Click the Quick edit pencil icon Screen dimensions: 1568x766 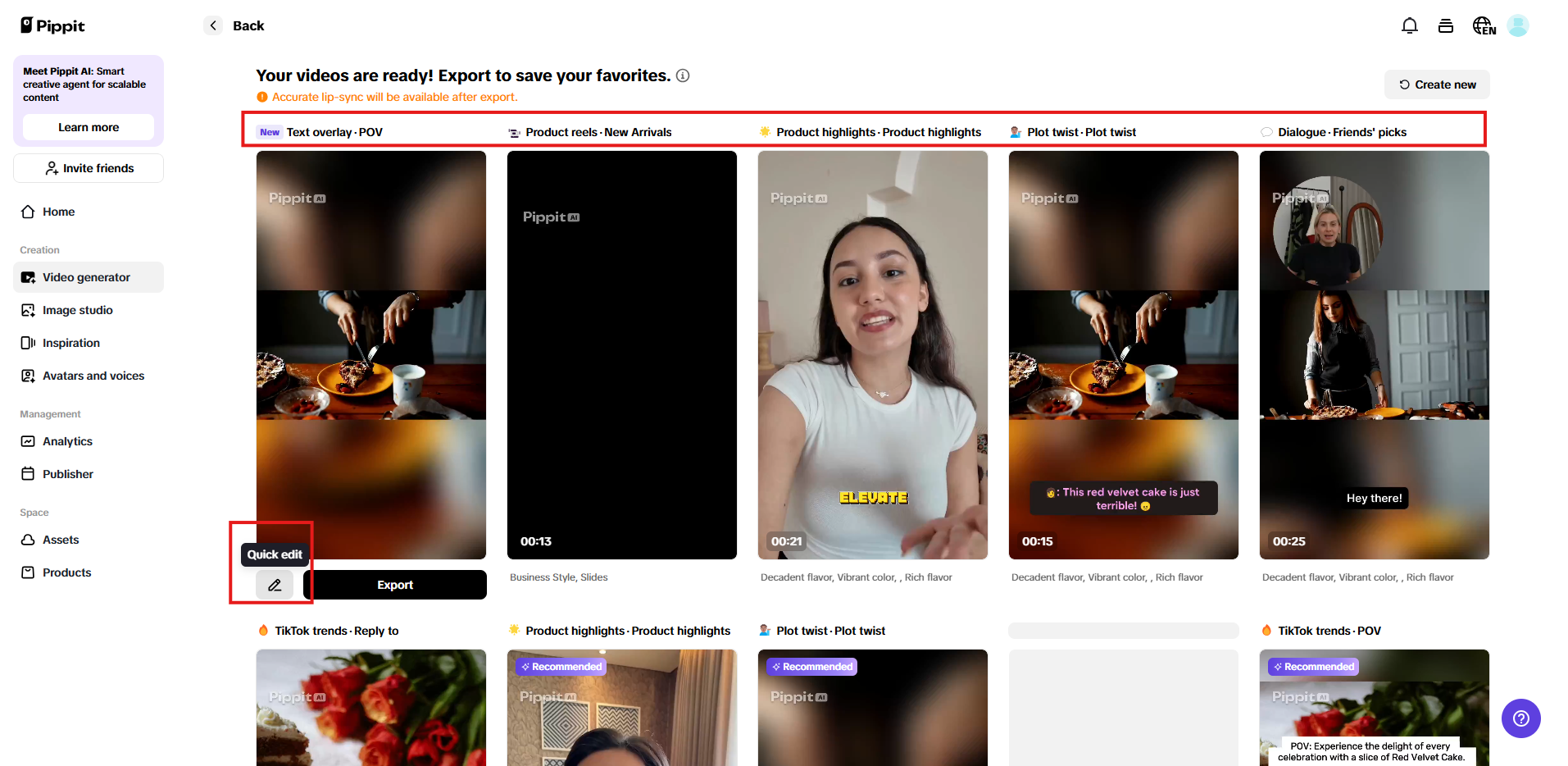click(x=274, y=585)
